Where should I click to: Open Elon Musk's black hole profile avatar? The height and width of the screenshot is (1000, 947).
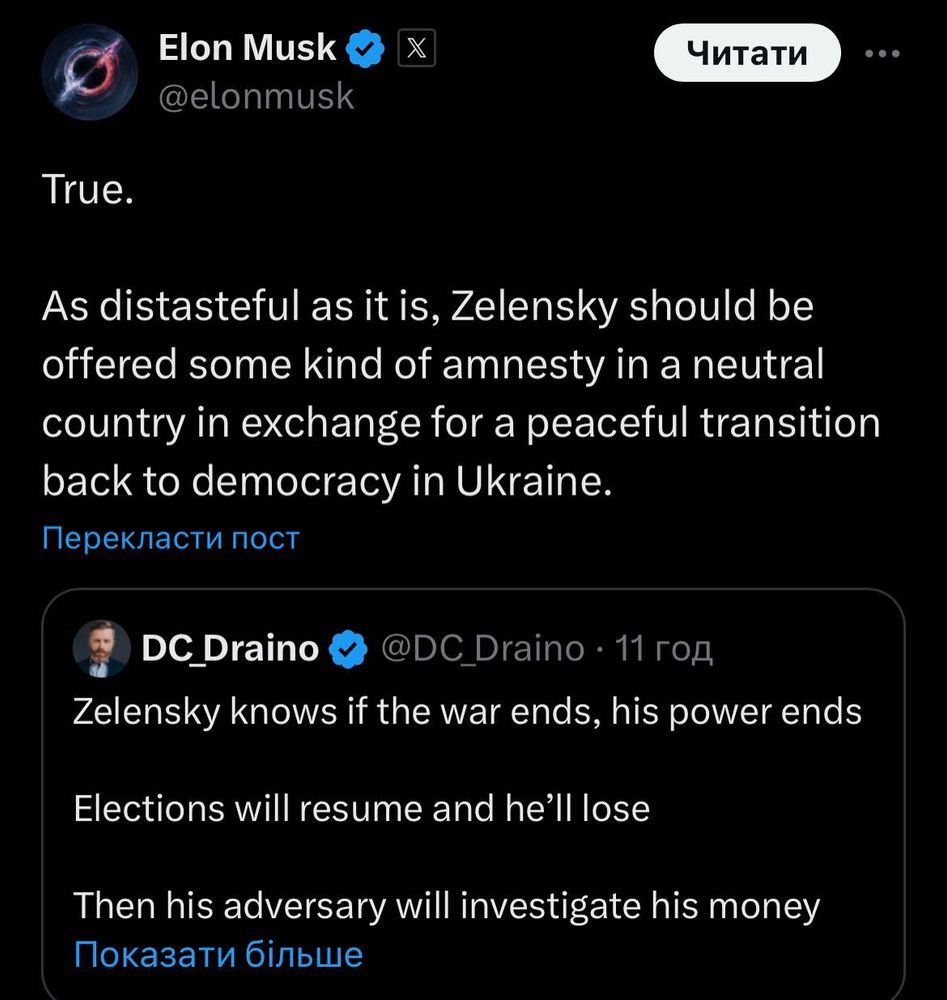pos(90,72)
